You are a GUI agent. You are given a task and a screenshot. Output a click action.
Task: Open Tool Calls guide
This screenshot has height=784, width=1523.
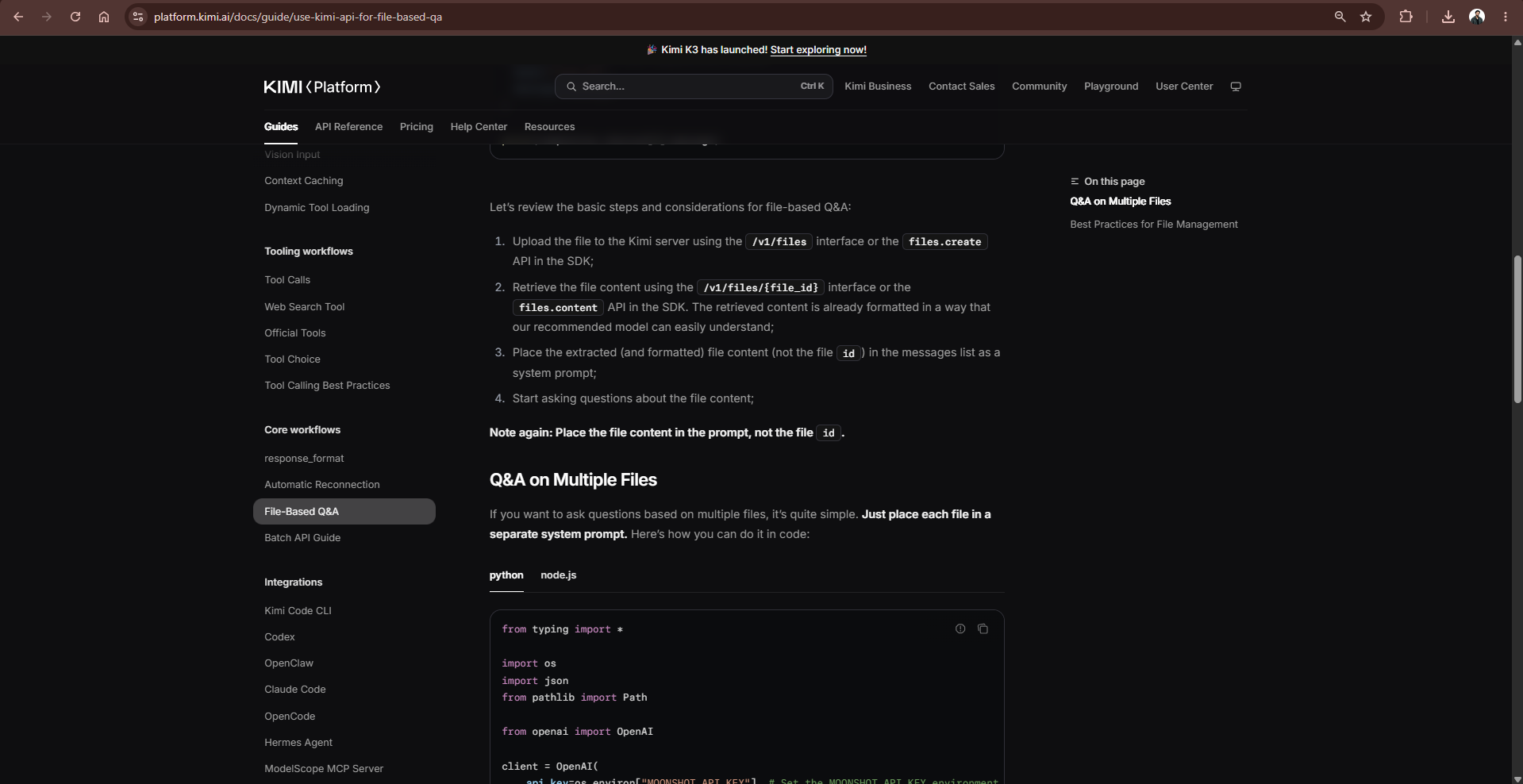pyautogui.click(x=287, y=280)
